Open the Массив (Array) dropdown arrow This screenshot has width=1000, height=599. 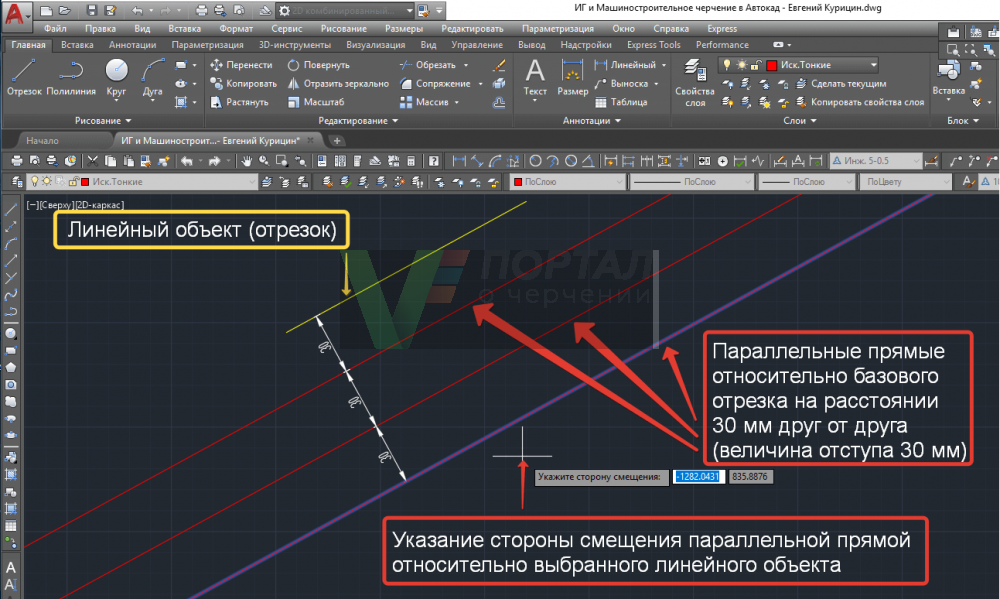457,102
